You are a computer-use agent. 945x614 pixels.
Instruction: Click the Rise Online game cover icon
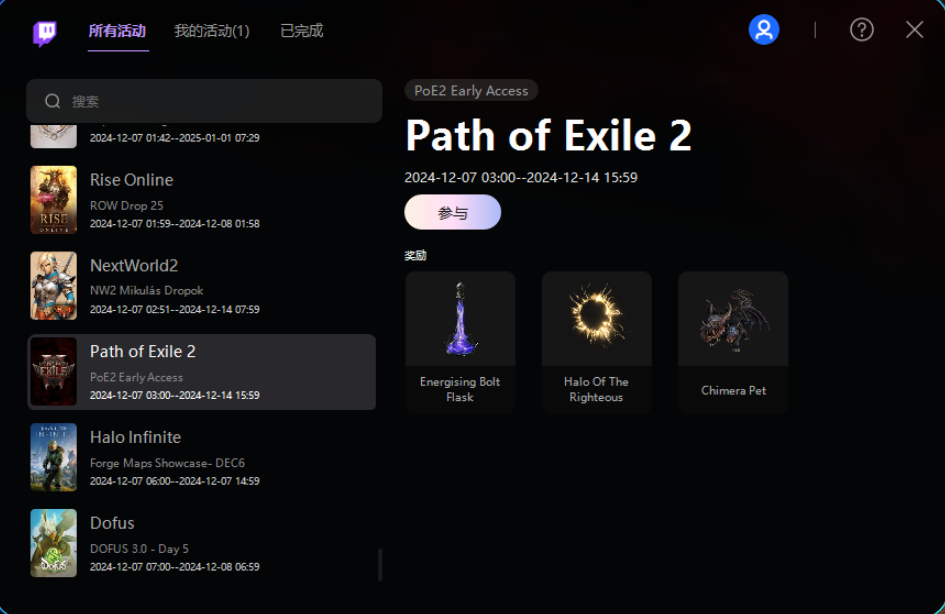point(54,199)
